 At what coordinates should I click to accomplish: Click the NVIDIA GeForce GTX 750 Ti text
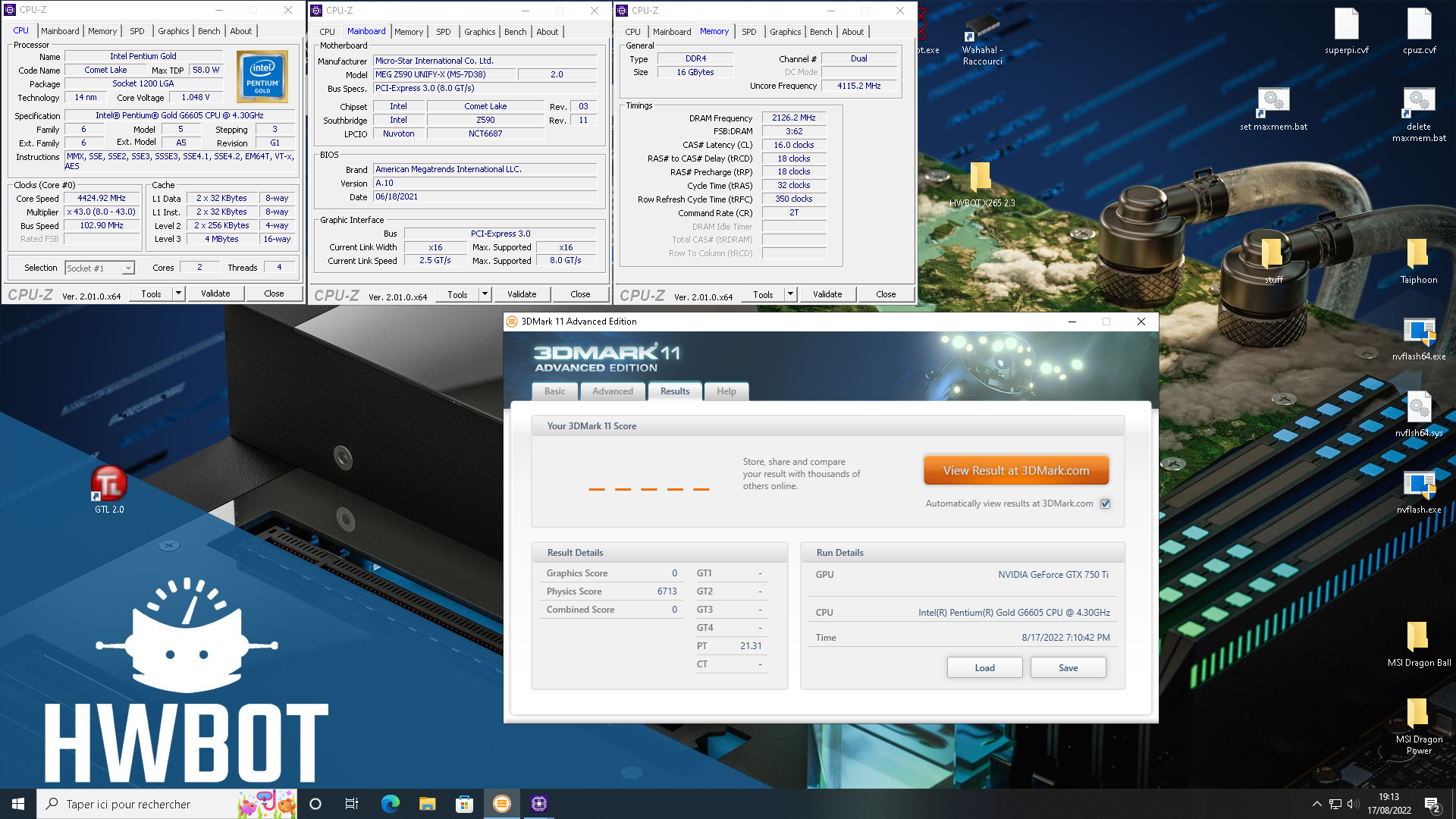(x=1053, y=575)
